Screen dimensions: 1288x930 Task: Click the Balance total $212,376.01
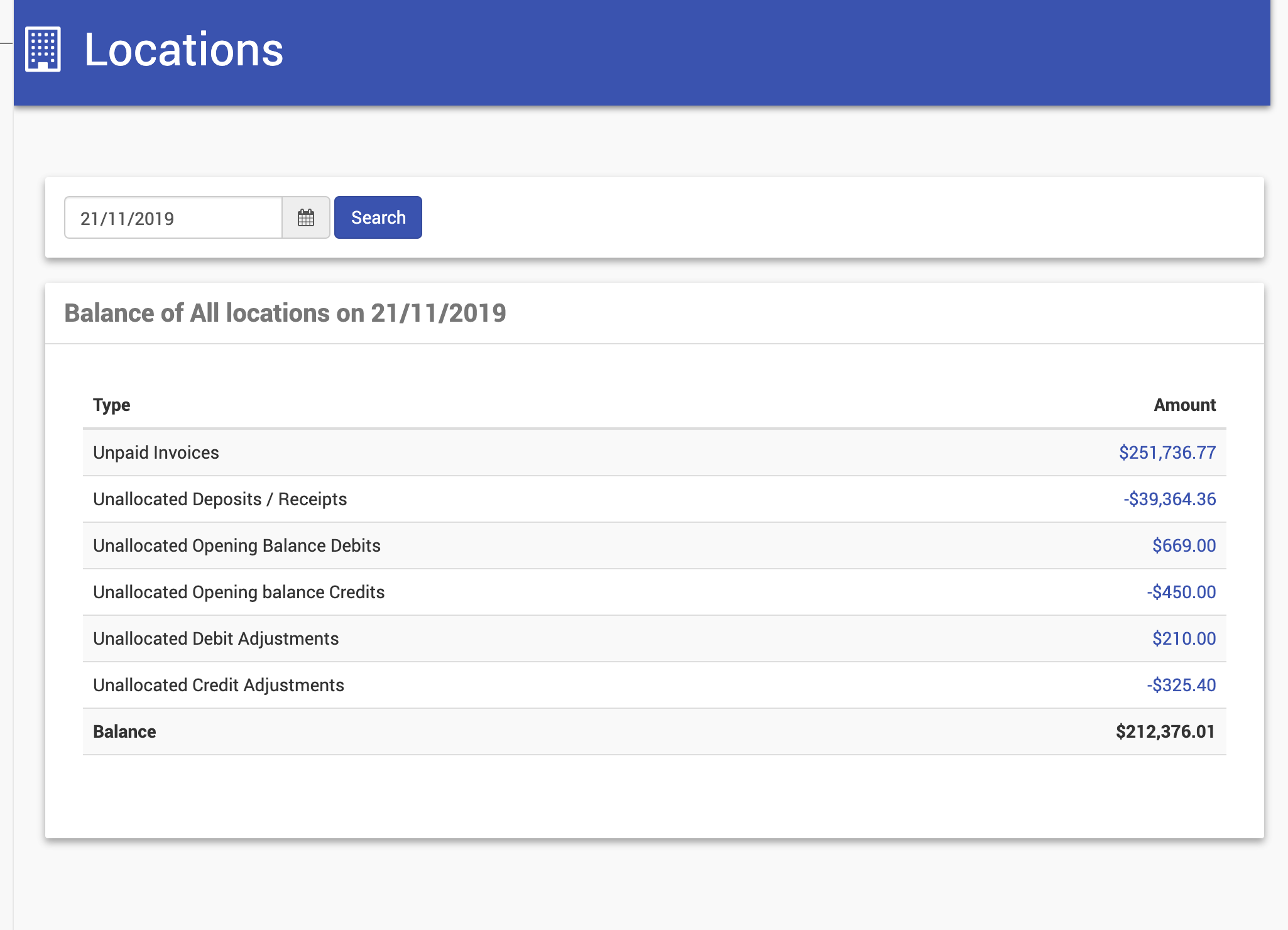pos(1165,731)
